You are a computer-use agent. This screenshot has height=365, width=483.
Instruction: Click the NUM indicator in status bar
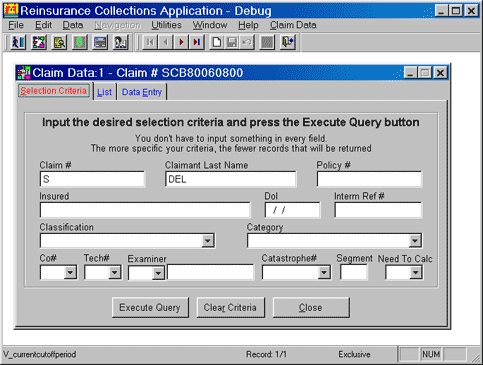pos(431,354)
